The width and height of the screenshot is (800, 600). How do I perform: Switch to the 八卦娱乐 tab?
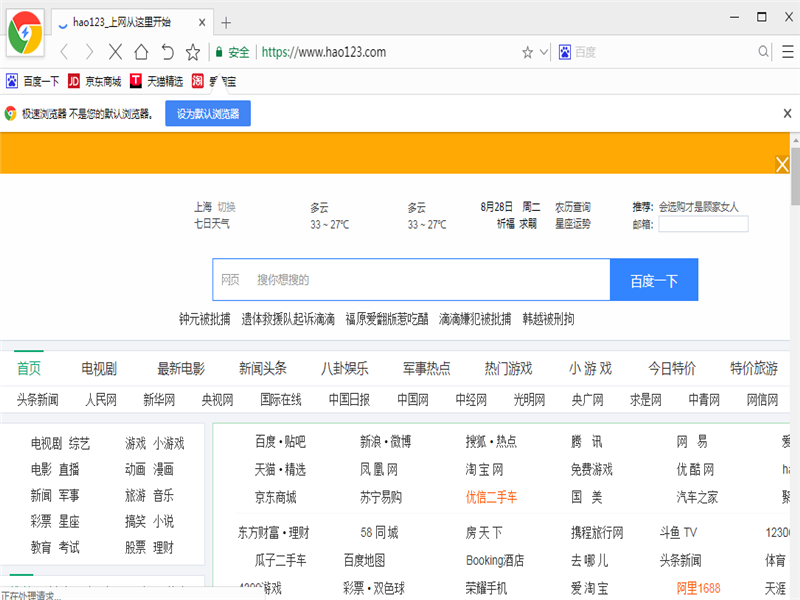(x=344, y=368)
